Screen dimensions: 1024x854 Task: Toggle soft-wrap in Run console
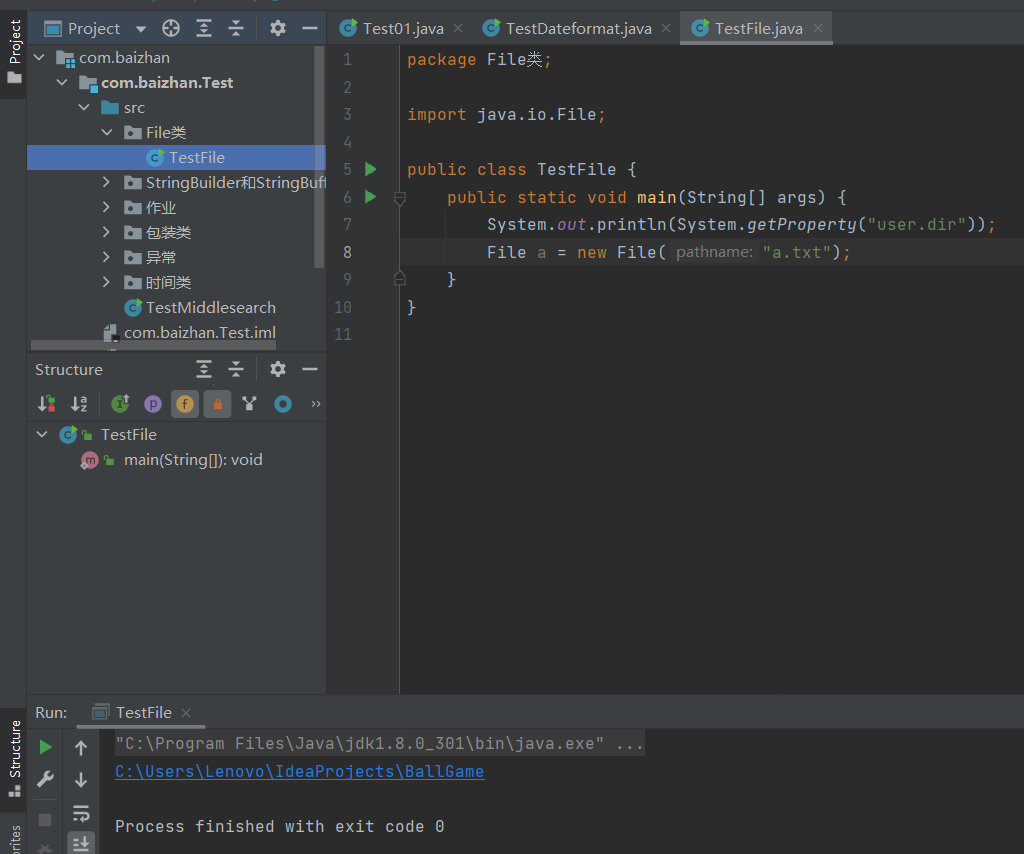81,814
